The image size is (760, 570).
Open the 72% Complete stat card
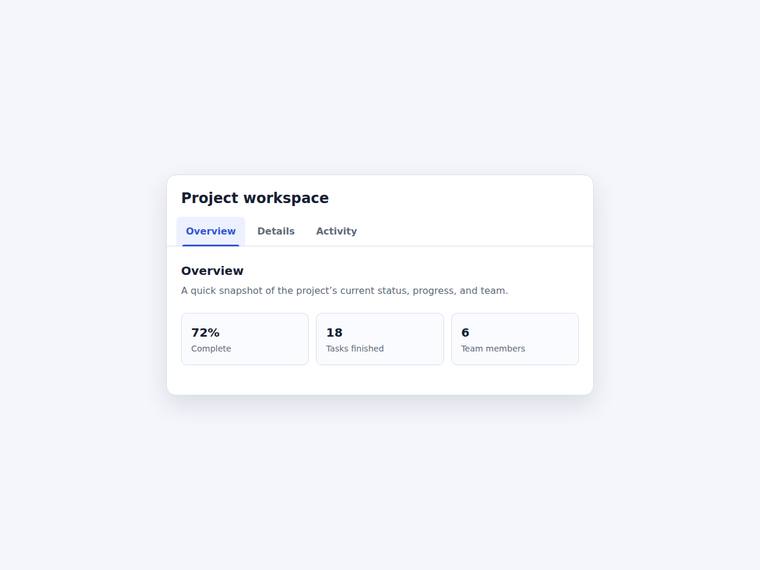[x=245, y=339]
